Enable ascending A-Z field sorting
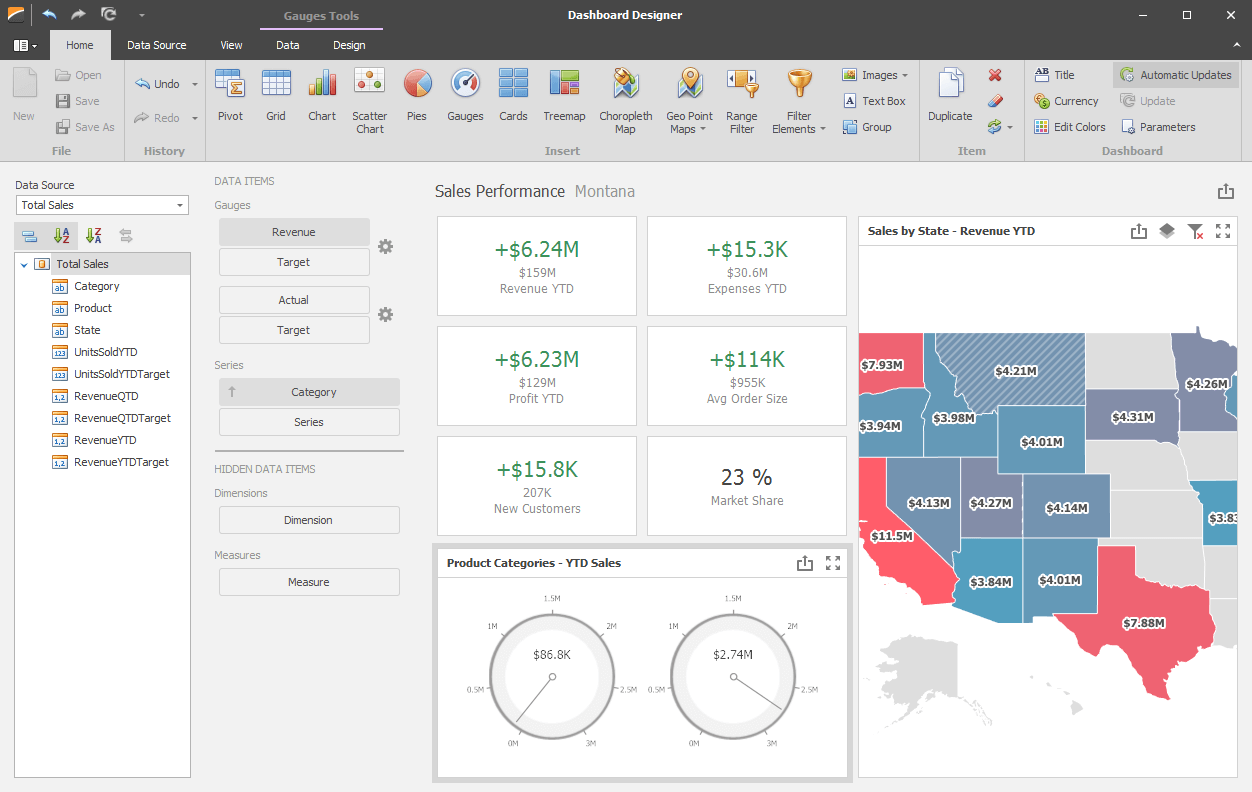 pyautogui.click(x=61, y=235)
